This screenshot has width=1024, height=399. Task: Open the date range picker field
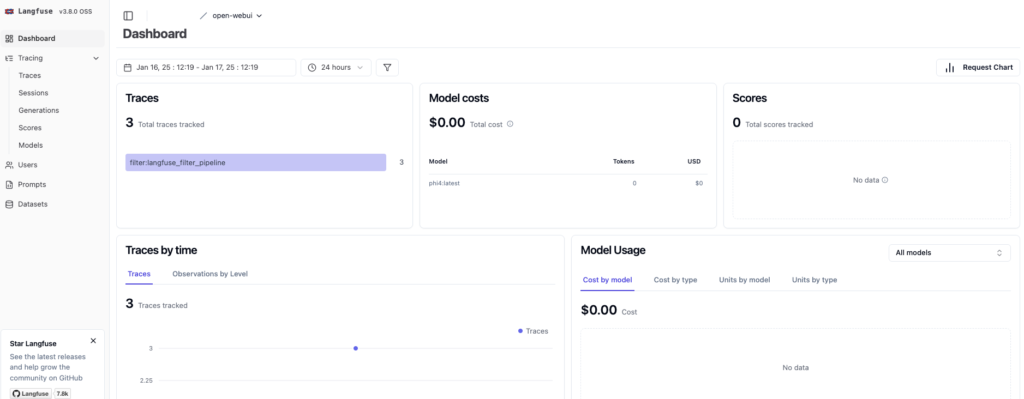click(x=206, y=67)
